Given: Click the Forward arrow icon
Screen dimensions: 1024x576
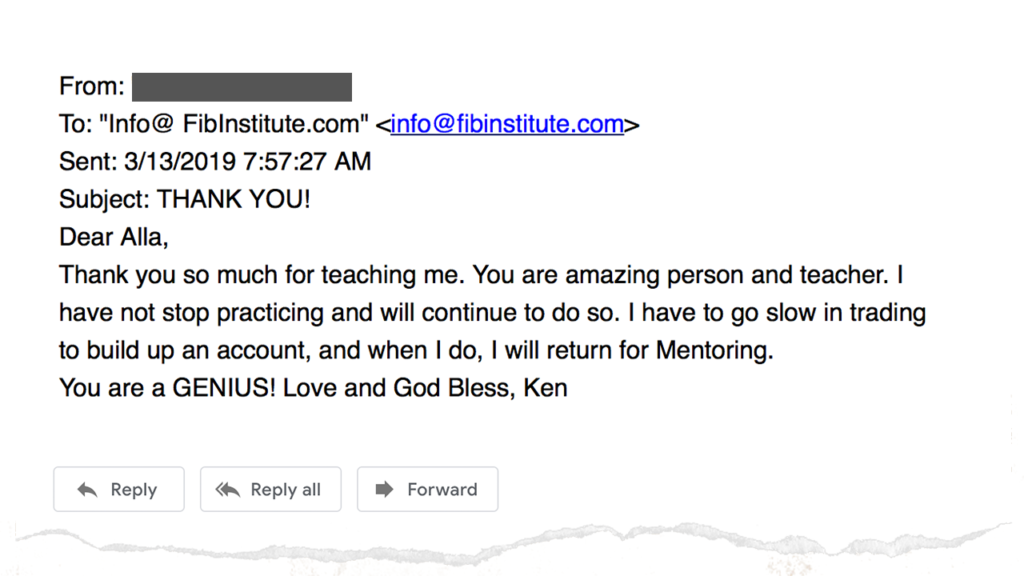Looking at the screenshot, I should pyautogui.click(x=385, y=489).
